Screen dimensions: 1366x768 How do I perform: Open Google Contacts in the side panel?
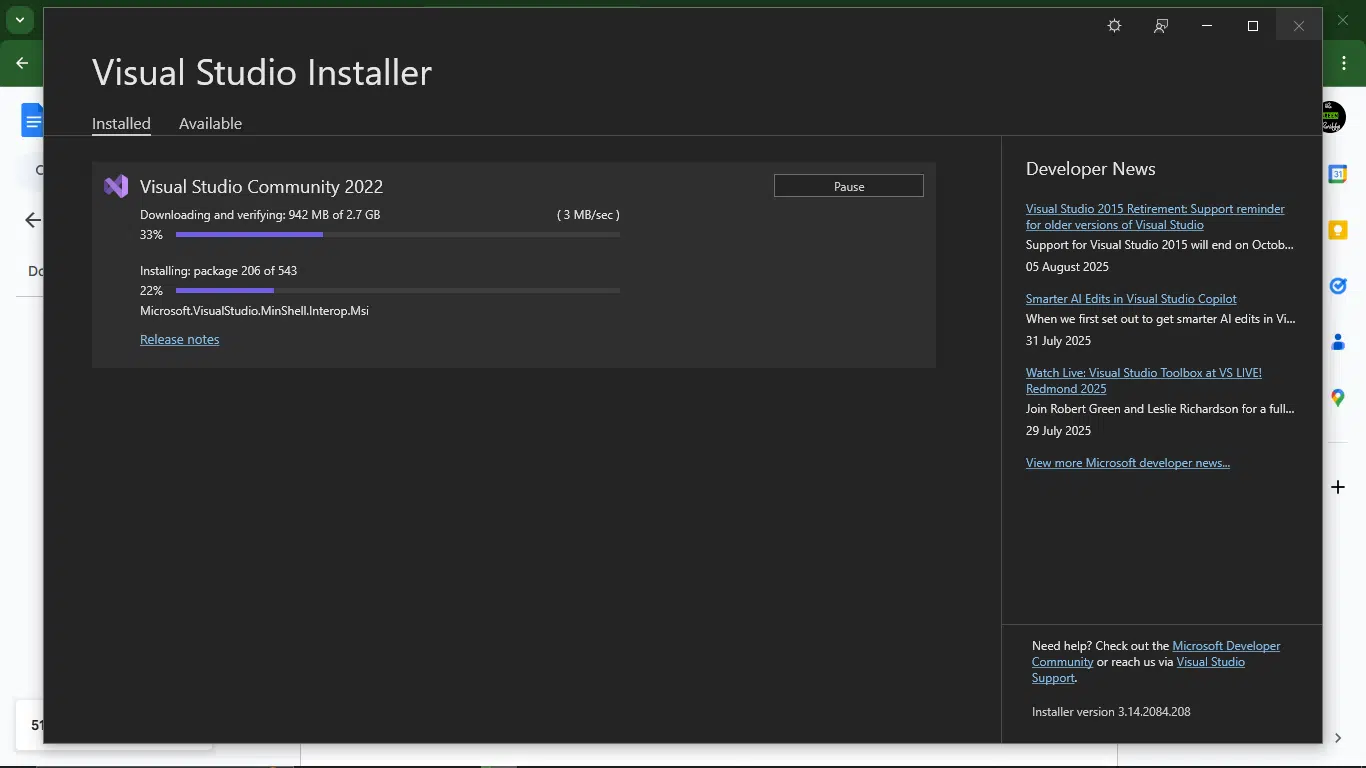coord(1338,342)
